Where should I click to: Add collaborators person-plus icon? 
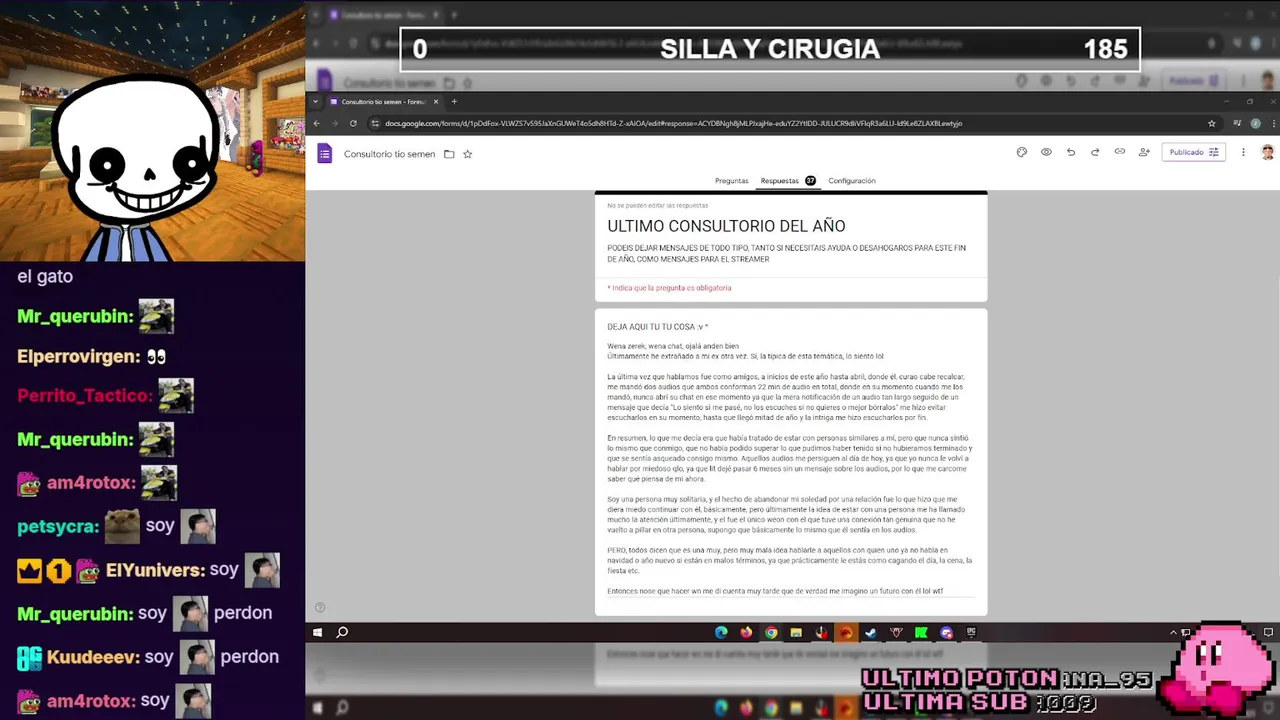(x=1144, y=152)
